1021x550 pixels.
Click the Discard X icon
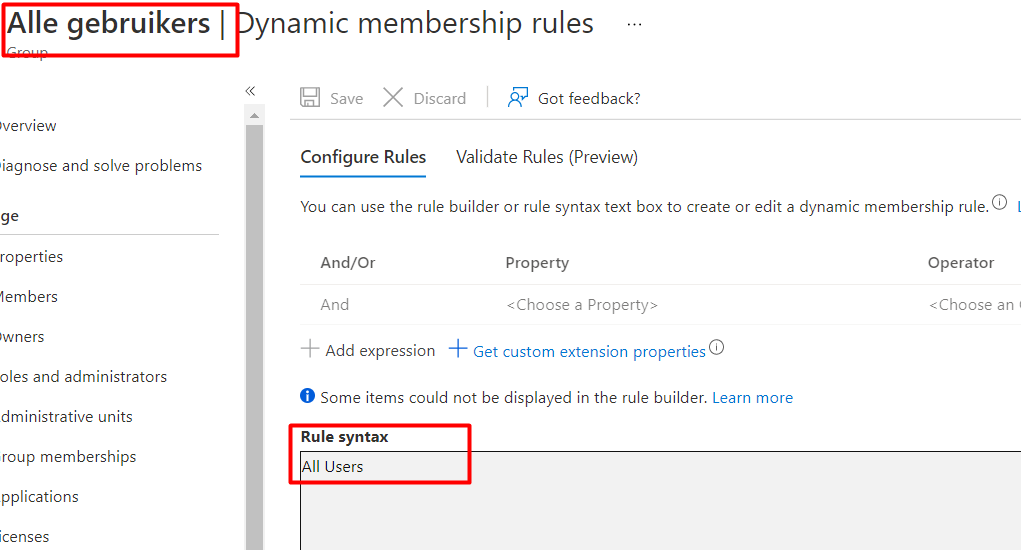pos(394,98)
